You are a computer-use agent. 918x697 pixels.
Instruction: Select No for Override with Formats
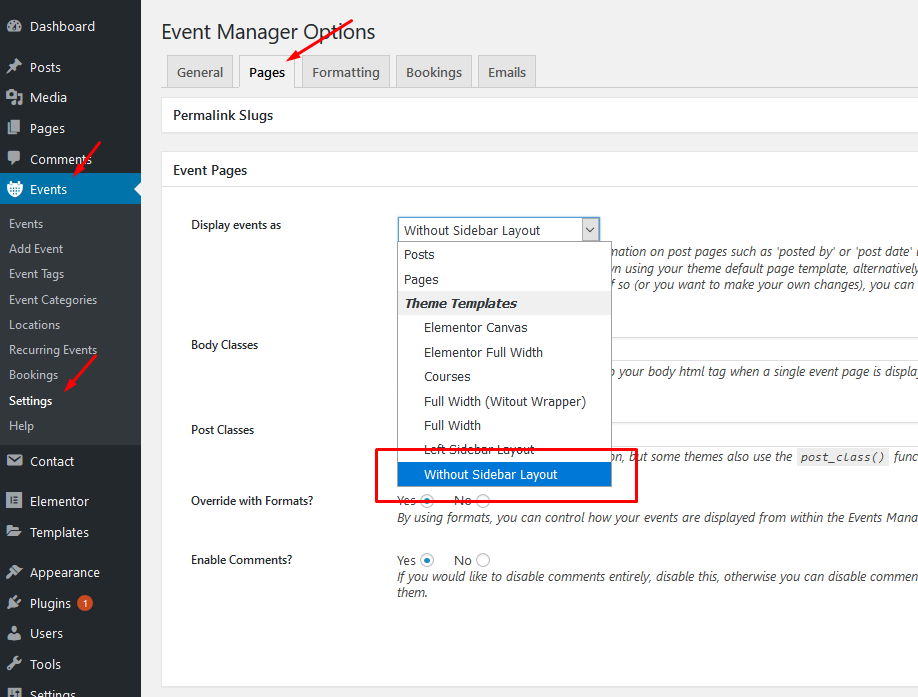pyautogui.click(x=483, y=500)
